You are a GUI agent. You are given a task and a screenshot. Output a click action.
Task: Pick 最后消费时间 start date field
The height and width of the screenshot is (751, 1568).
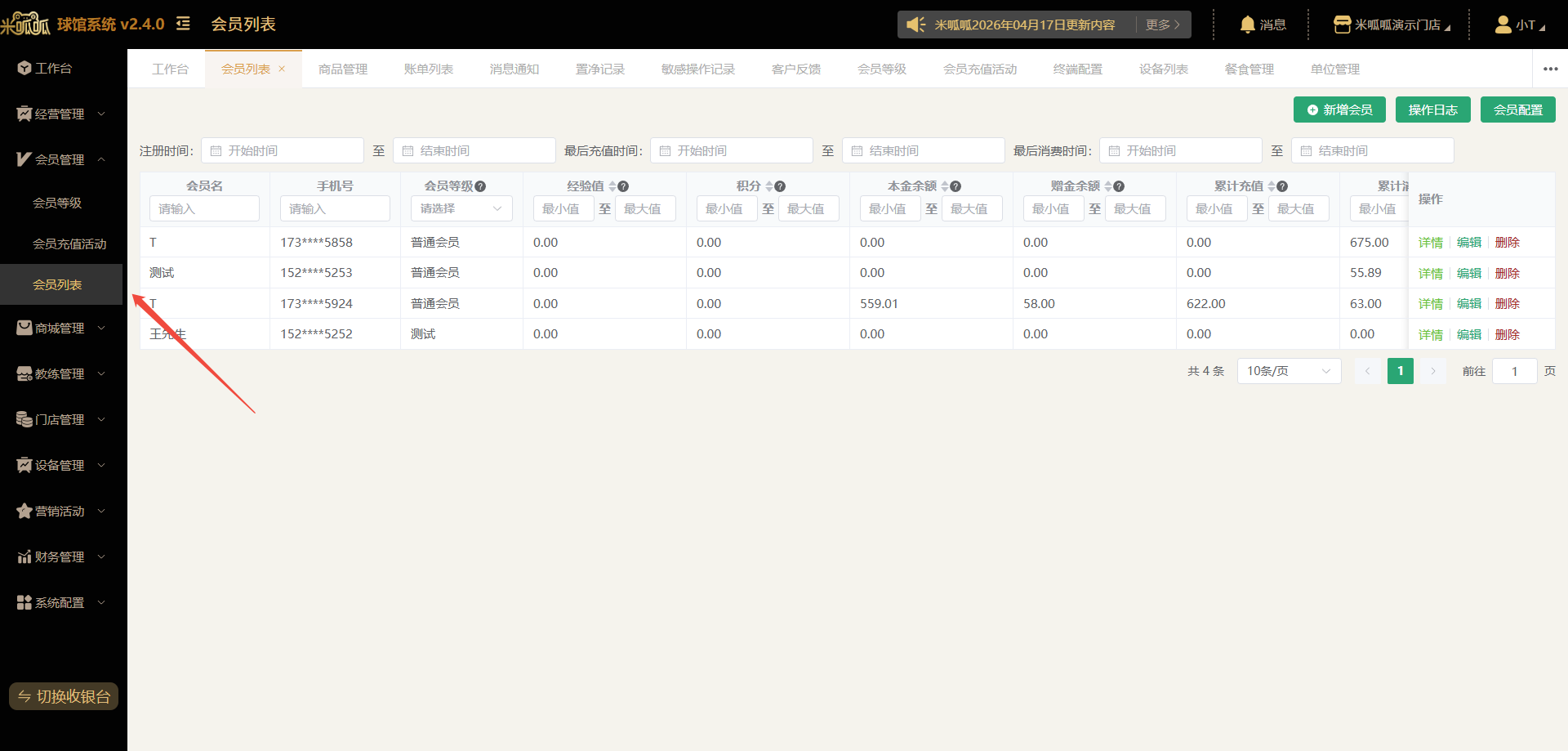[1181, 150]
